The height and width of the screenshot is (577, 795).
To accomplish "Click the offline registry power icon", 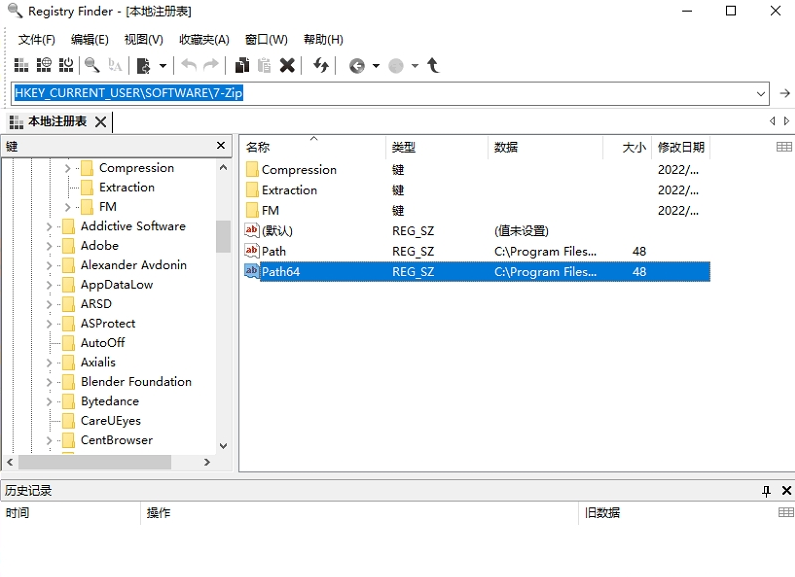I will tap(66, 65).
